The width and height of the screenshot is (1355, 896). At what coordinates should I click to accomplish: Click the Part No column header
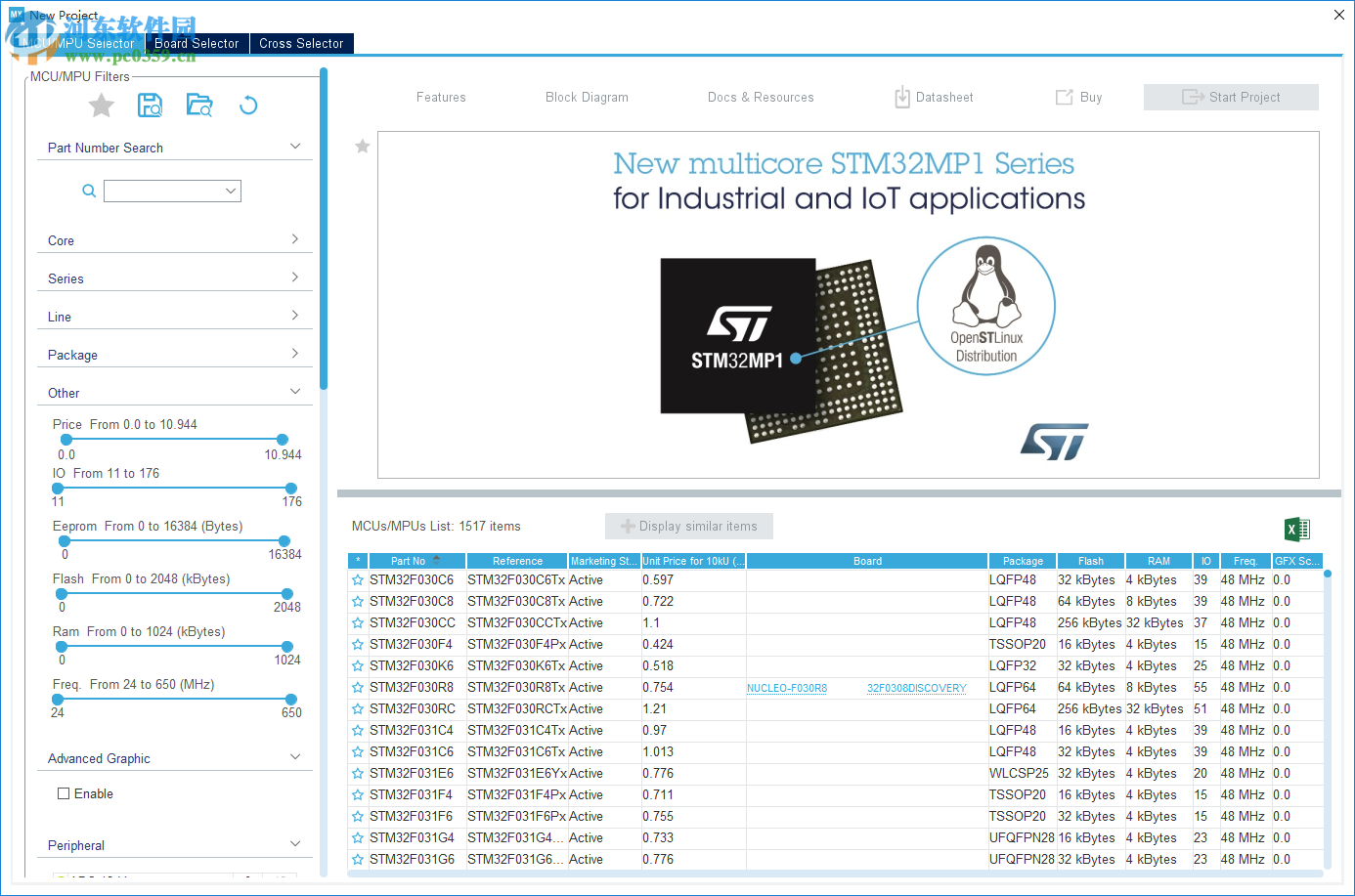coord(409,560)
